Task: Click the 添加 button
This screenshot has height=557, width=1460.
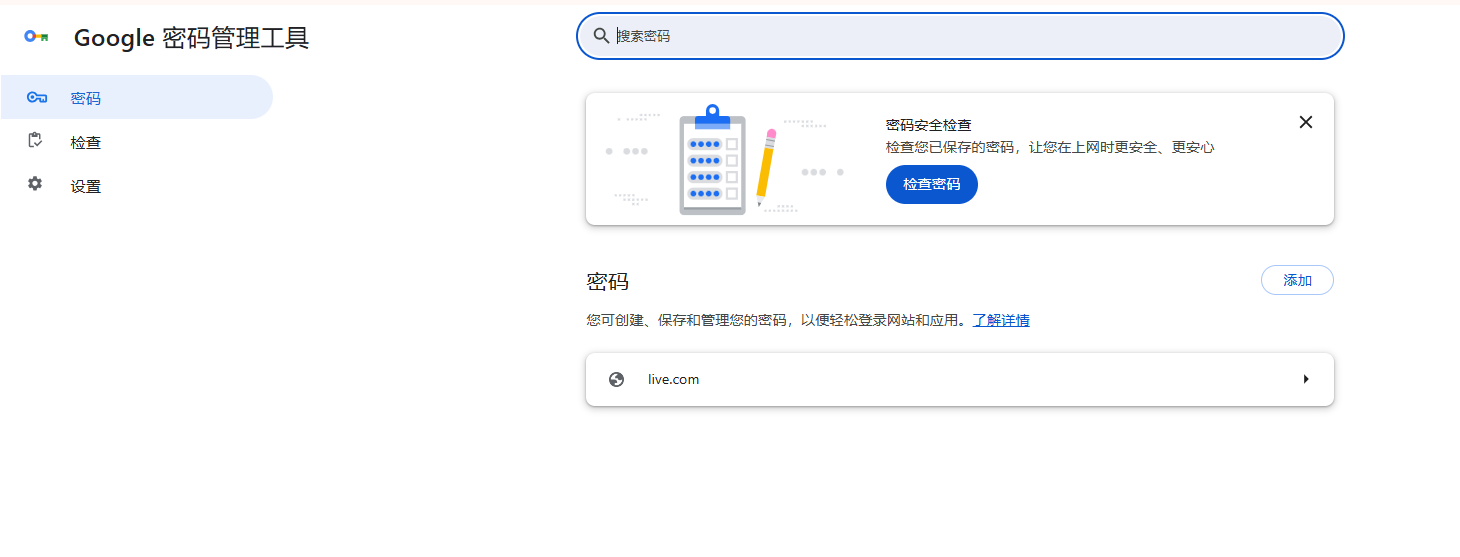Action: [1297, 280]
